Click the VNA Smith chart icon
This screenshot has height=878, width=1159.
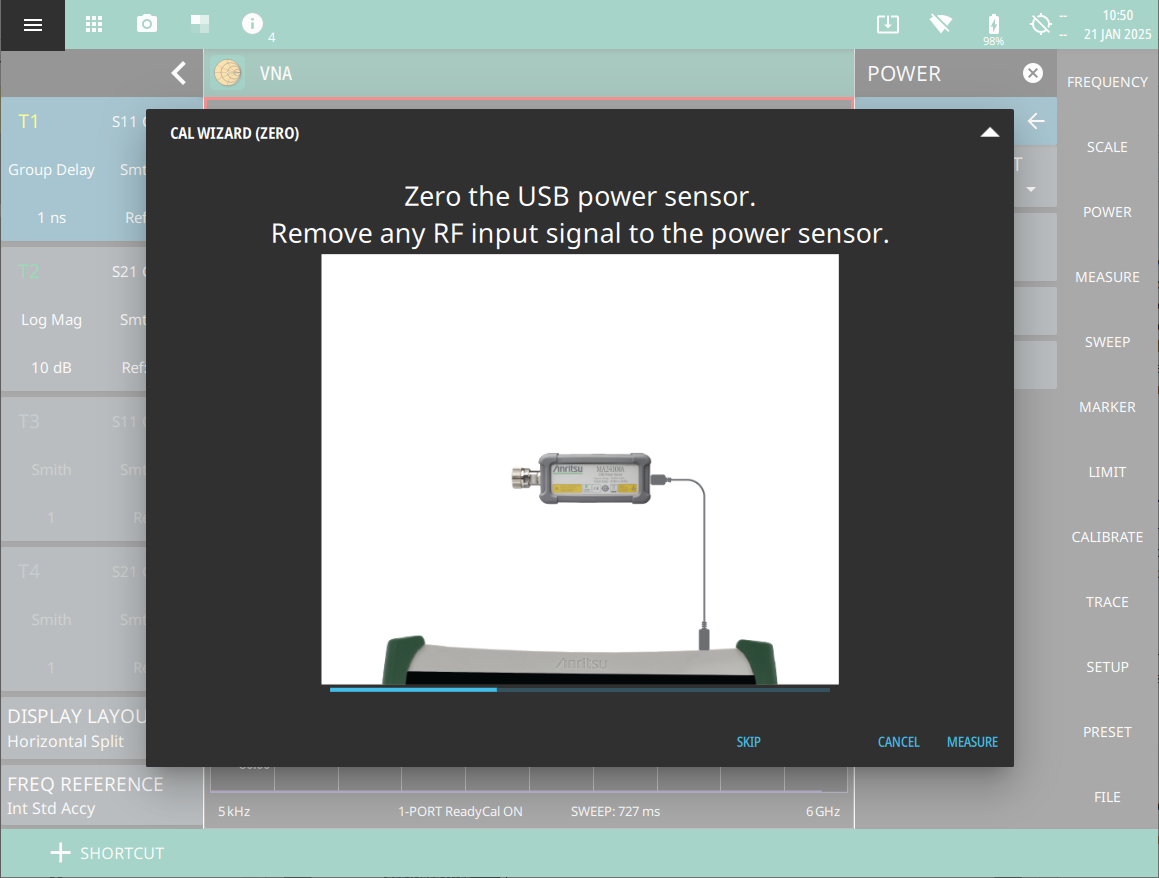[229, 73]
